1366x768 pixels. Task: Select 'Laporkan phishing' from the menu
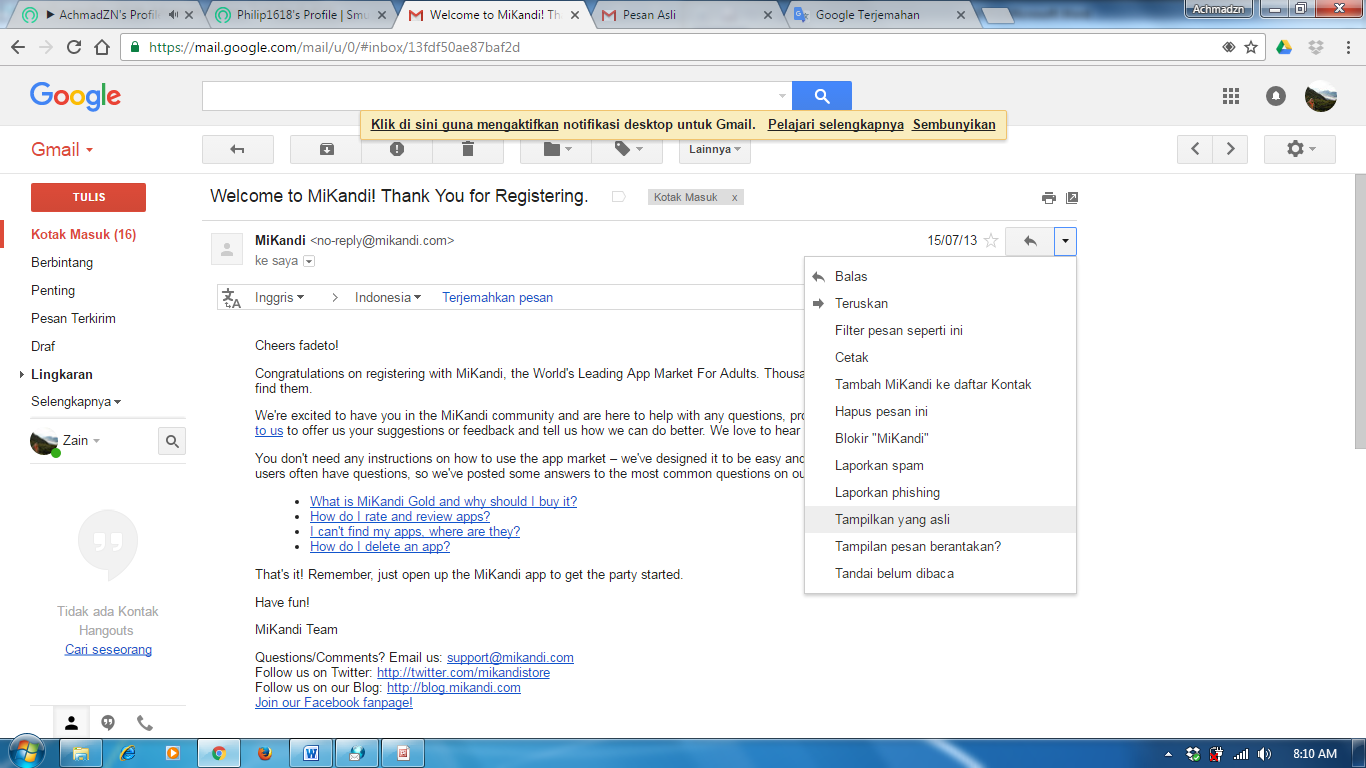888,492
